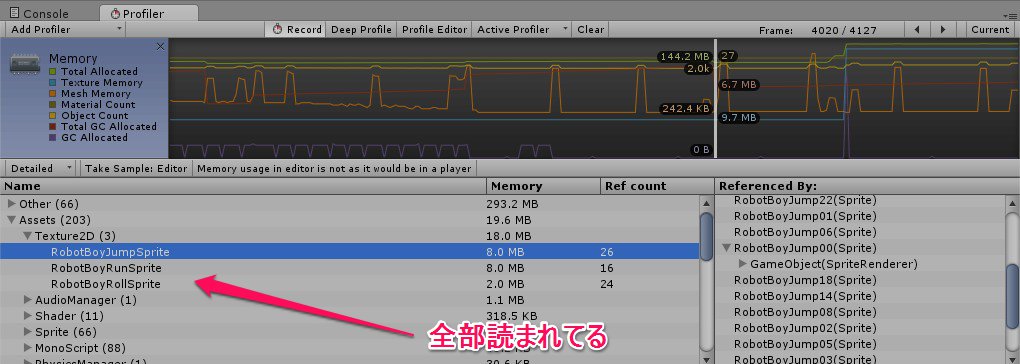
Task: Close the Memory profiler area
Action: (161, 47)
